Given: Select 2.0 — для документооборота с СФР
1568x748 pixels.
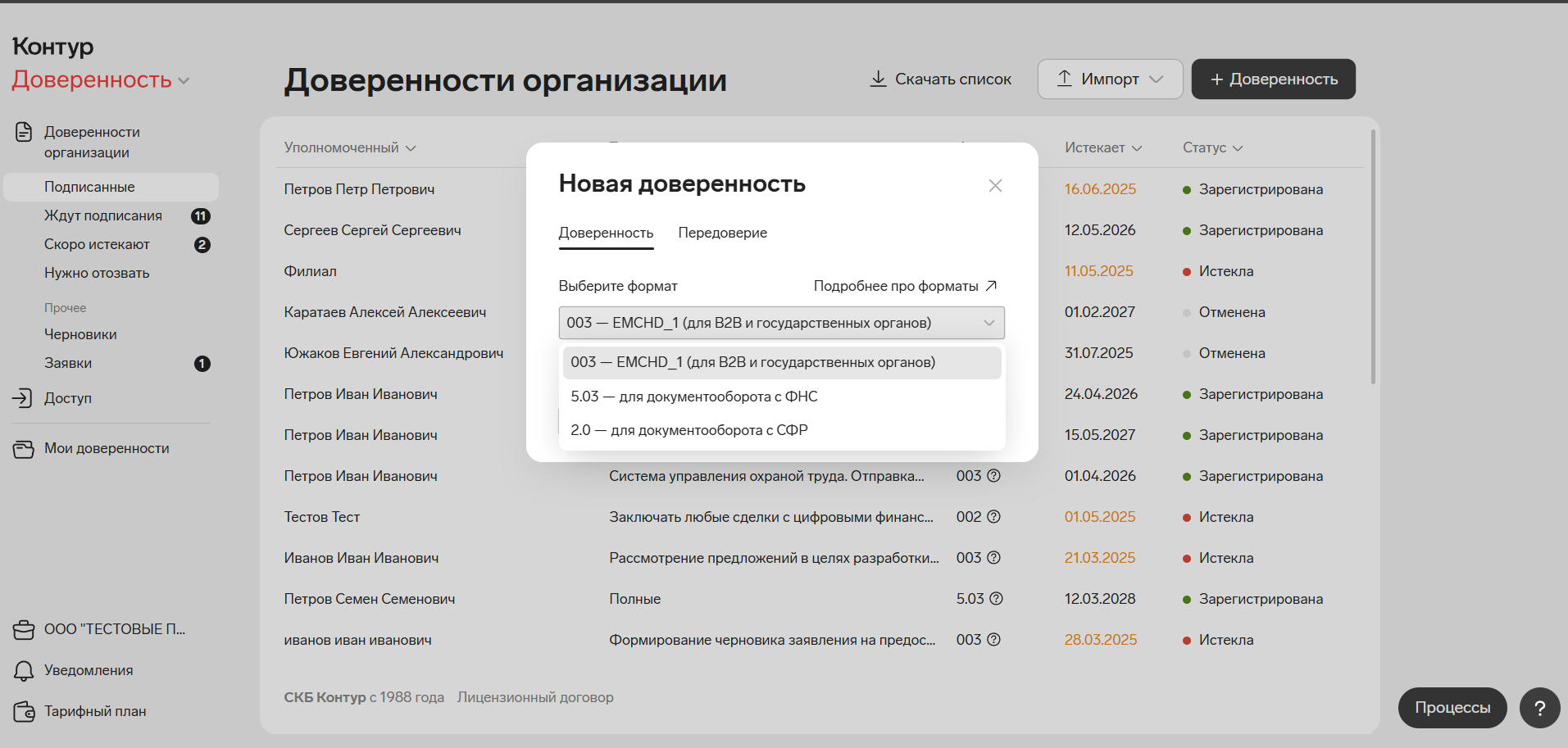Looking at the screenshot, I should click(x=781, y=430).
